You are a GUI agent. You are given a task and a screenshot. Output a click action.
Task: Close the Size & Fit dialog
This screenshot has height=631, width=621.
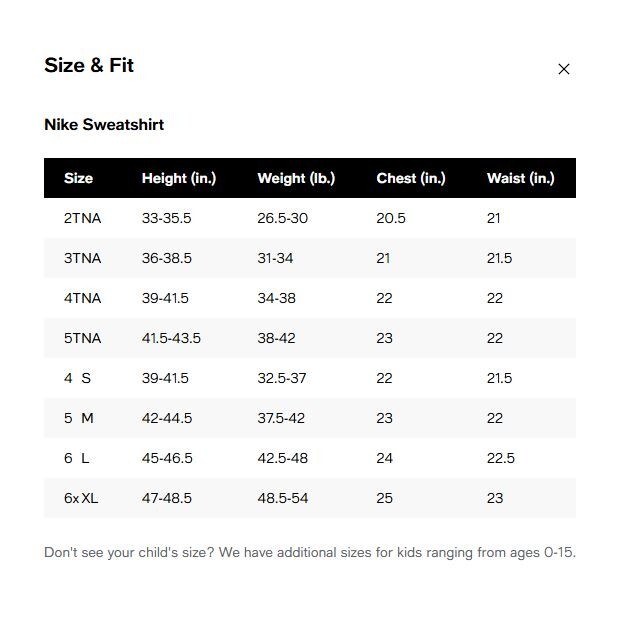point(564,69)
